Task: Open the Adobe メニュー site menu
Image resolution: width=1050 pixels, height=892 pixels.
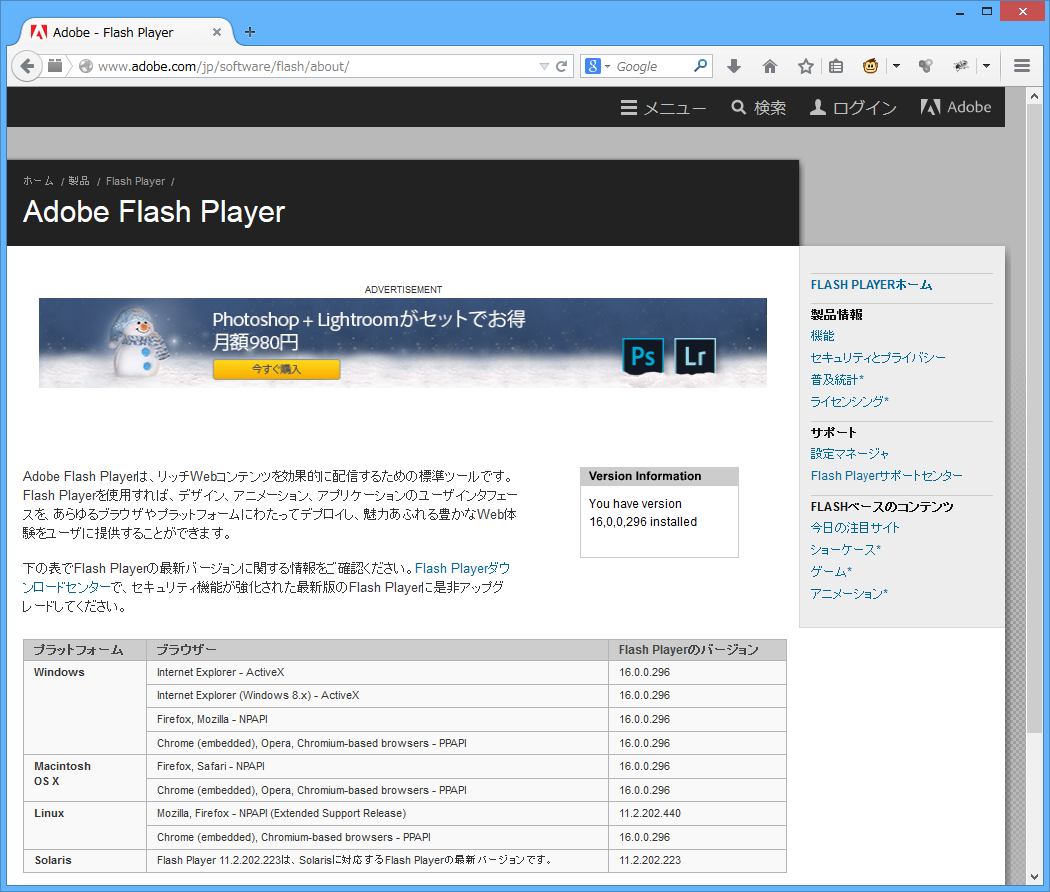Action: 663,108
